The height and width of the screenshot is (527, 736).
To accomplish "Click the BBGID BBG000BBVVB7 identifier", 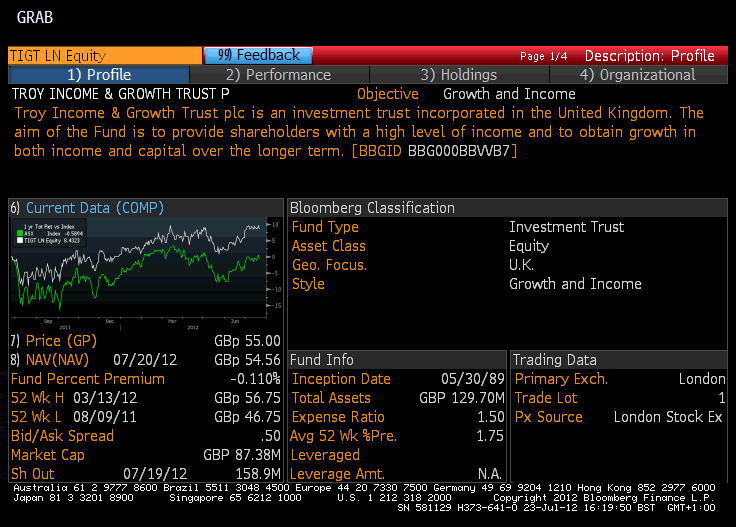I will click(x=434, y=151).
